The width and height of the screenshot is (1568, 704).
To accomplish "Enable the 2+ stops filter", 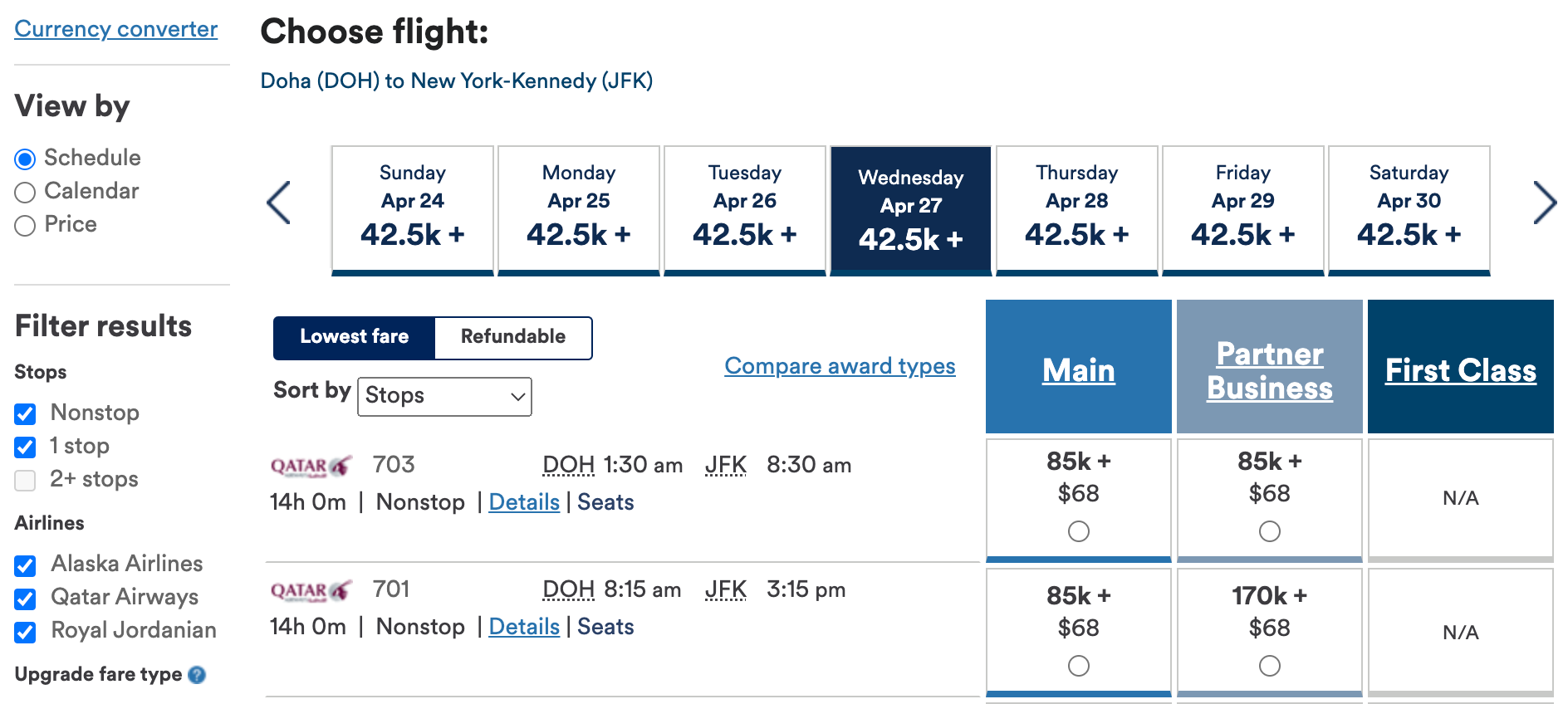I will pos(25,479).
